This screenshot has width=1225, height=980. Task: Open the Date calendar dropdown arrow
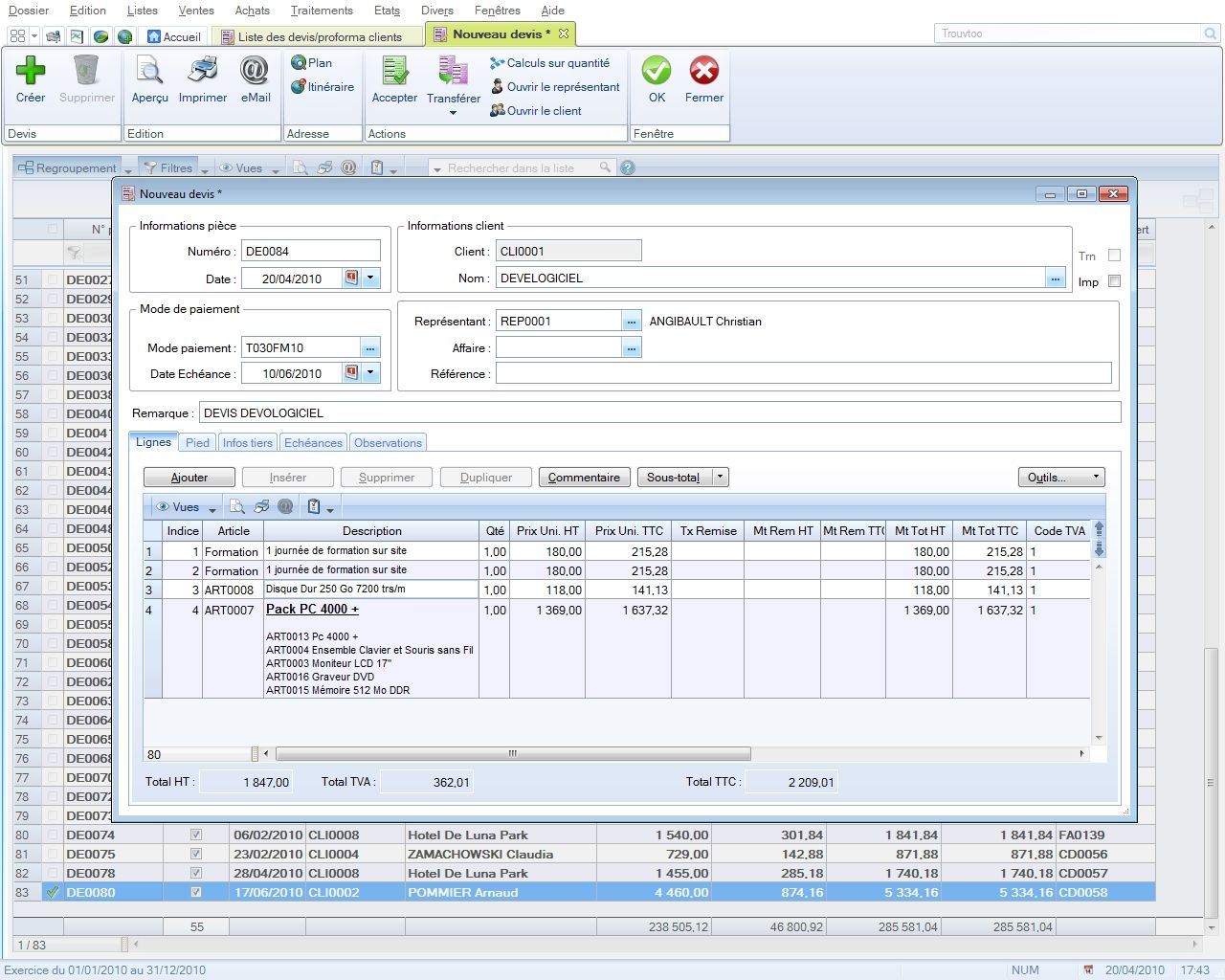click(x=371, y=278)
